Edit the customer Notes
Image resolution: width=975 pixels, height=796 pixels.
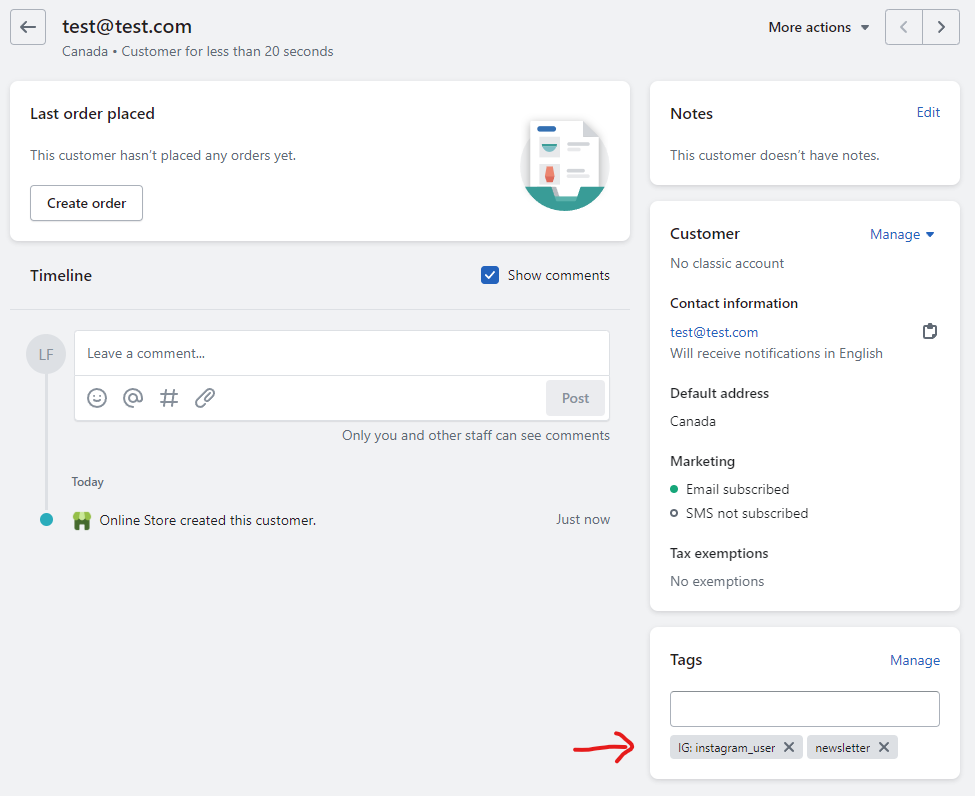tap(928, 112)
